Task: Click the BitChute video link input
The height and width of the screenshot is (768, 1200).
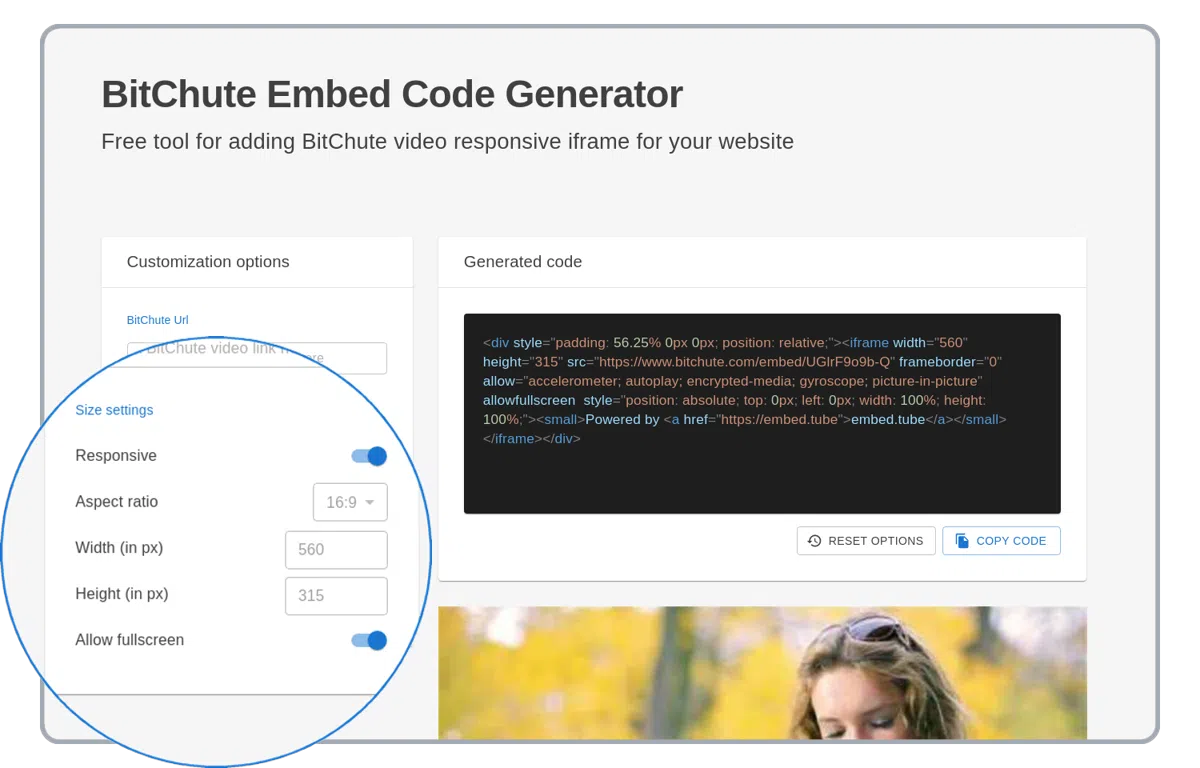Action: click(256, 358)
